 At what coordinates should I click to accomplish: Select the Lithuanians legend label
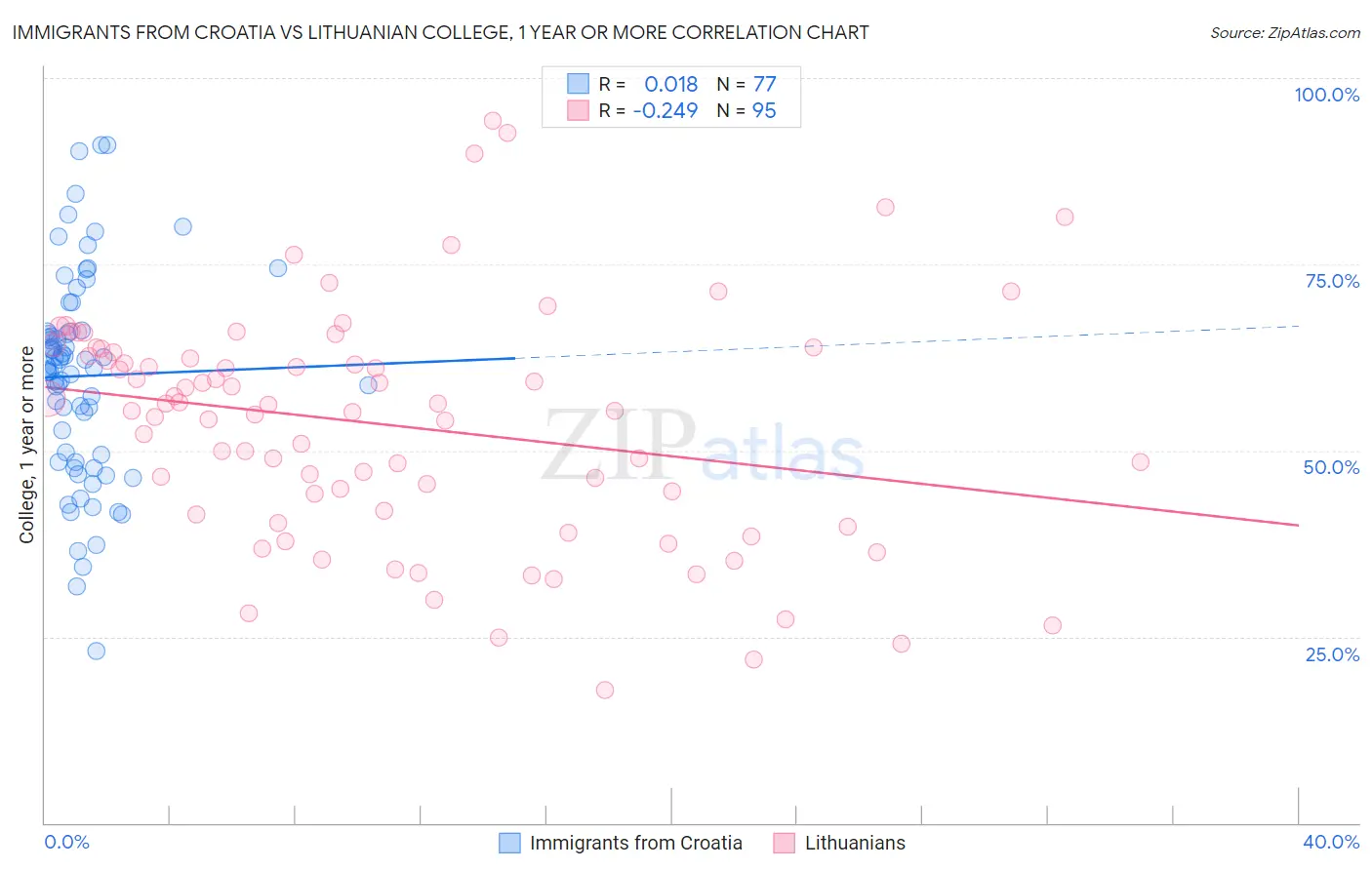click(855, 843)
